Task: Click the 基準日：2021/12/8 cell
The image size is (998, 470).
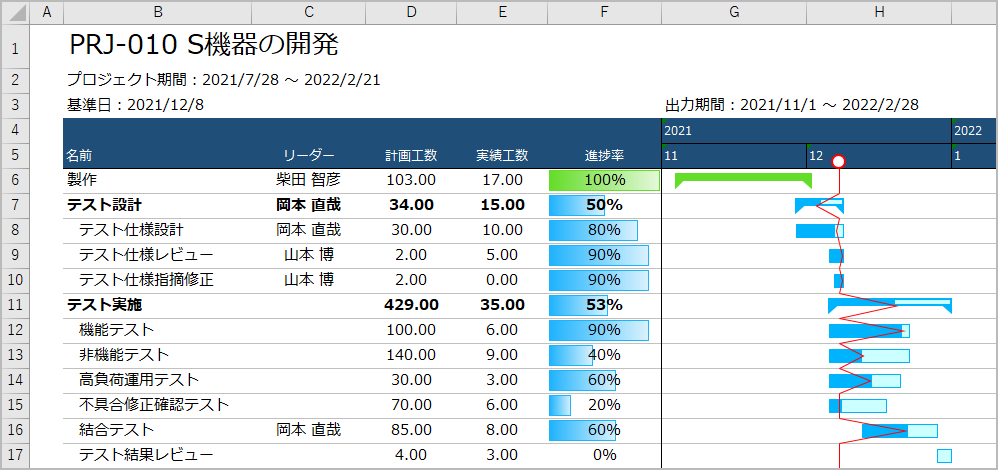Action: 135,105
